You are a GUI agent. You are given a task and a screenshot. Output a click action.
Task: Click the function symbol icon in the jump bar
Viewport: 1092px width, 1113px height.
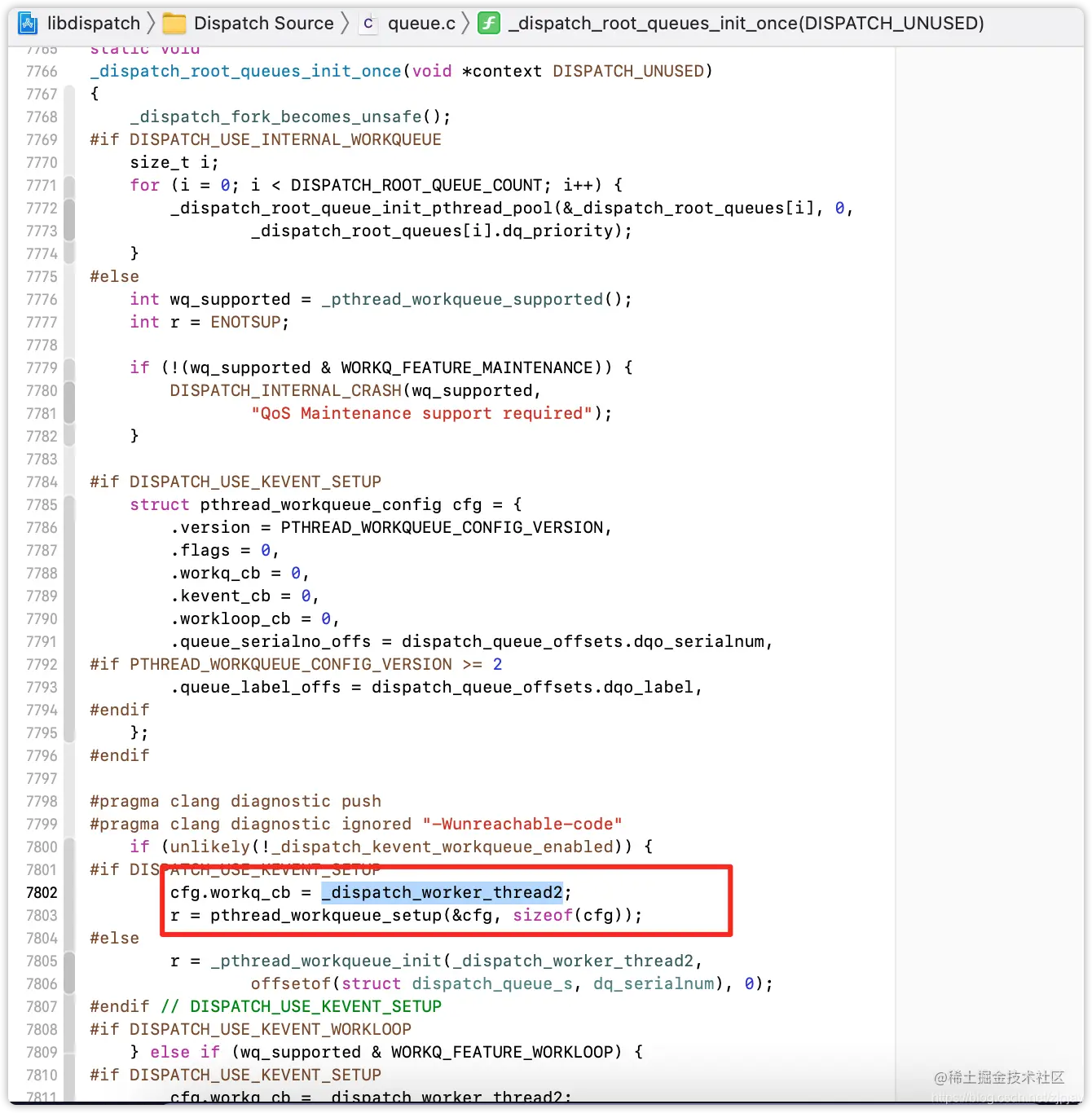point(488,23)
